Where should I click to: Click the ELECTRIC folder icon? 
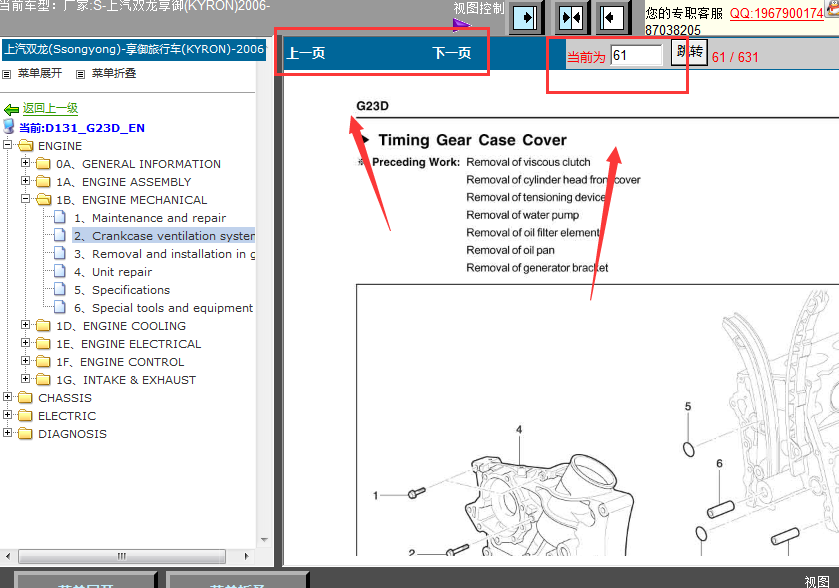coord(25,415)
